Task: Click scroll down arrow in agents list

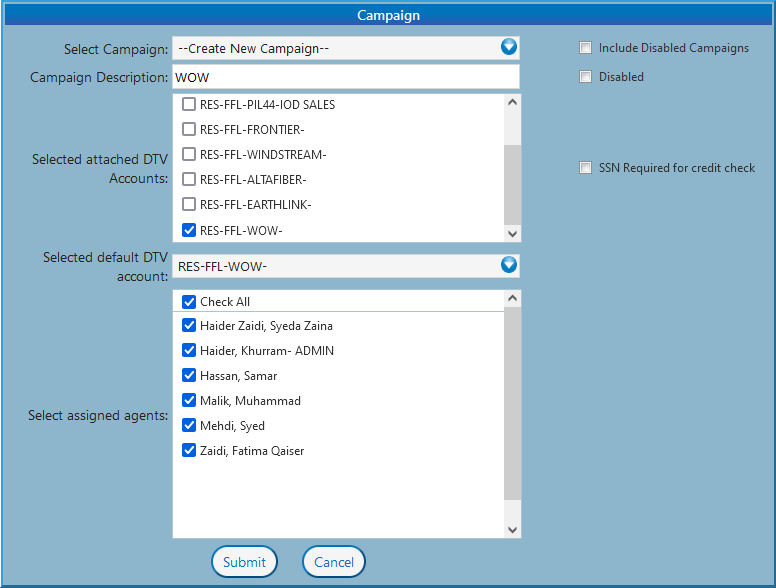Action: tap(512, 529)
